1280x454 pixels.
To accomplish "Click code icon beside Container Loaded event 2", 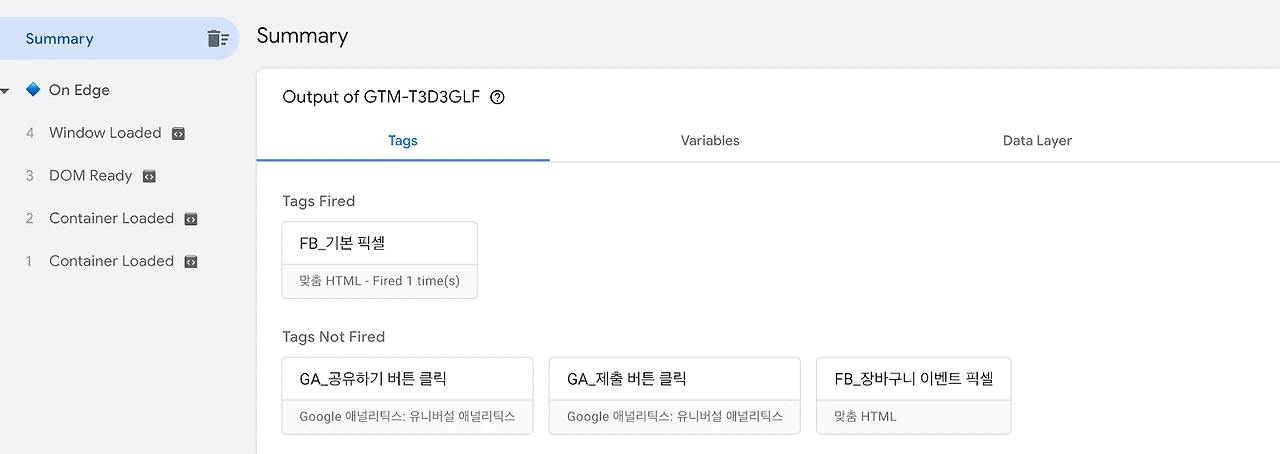I will pyautogui.click(x=191, y=219).
